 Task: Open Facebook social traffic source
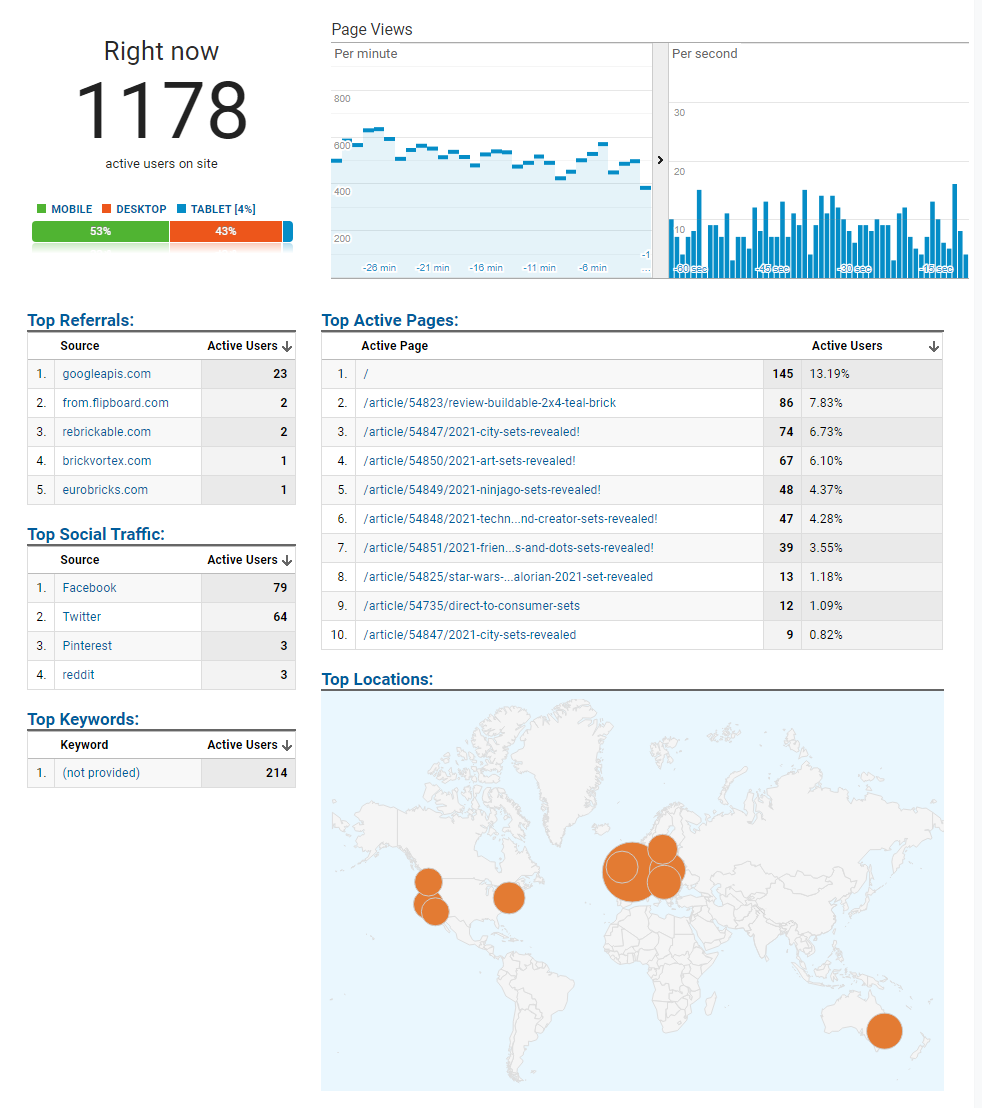89,588
